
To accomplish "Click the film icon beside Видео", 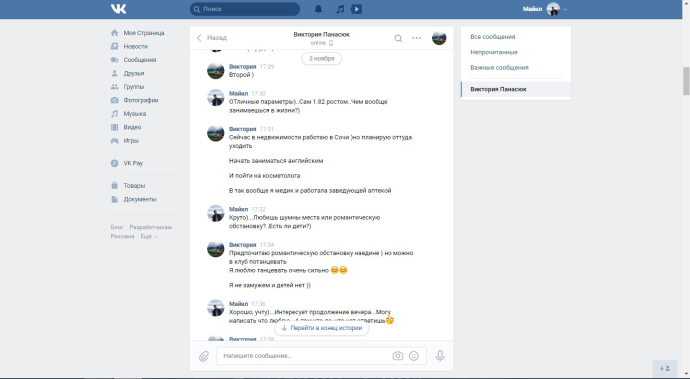I will [114, 127].
